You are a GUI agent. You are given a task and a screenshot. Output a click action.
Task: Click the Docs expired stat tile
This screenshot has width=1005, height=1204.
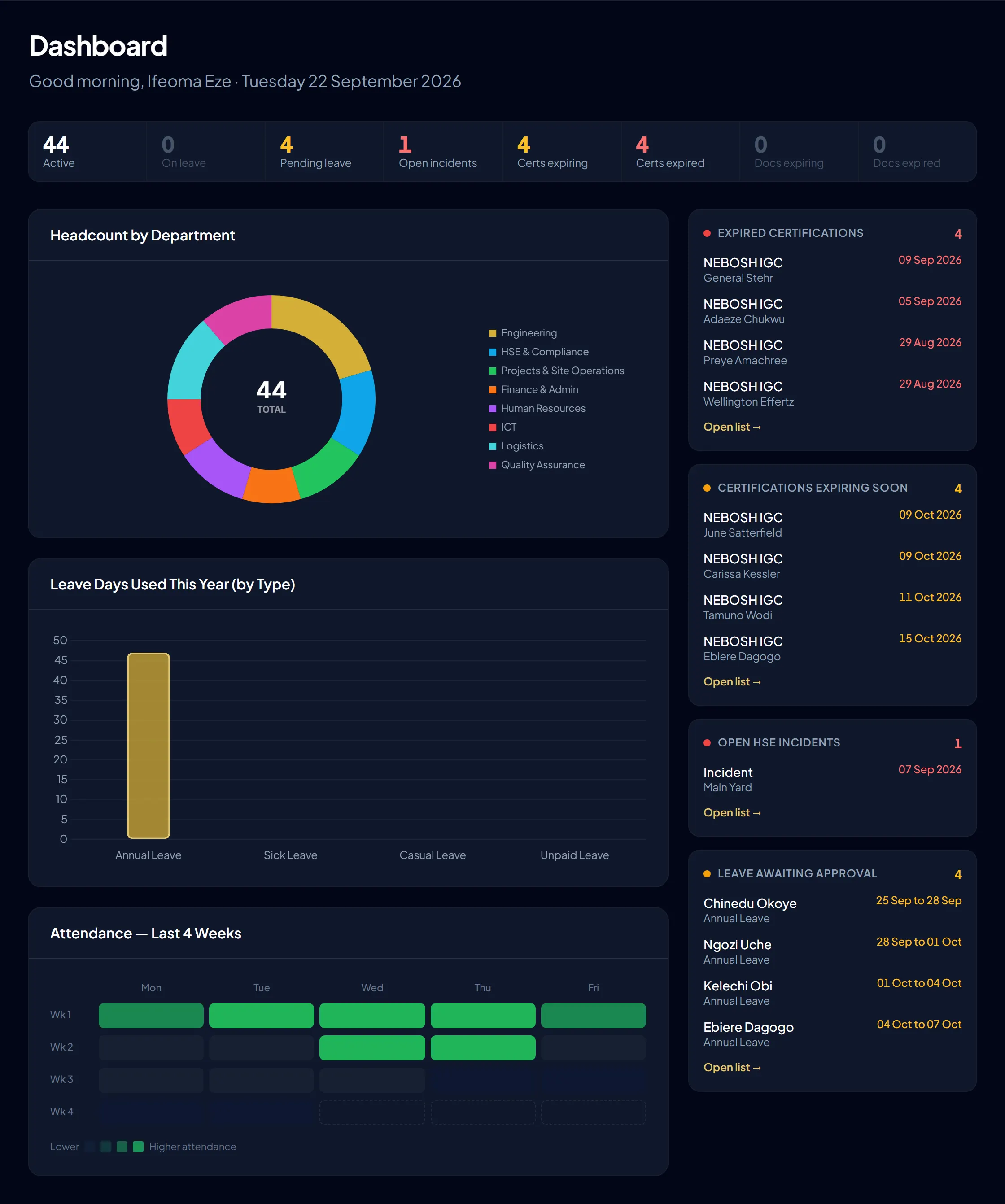tap(917, 151)
